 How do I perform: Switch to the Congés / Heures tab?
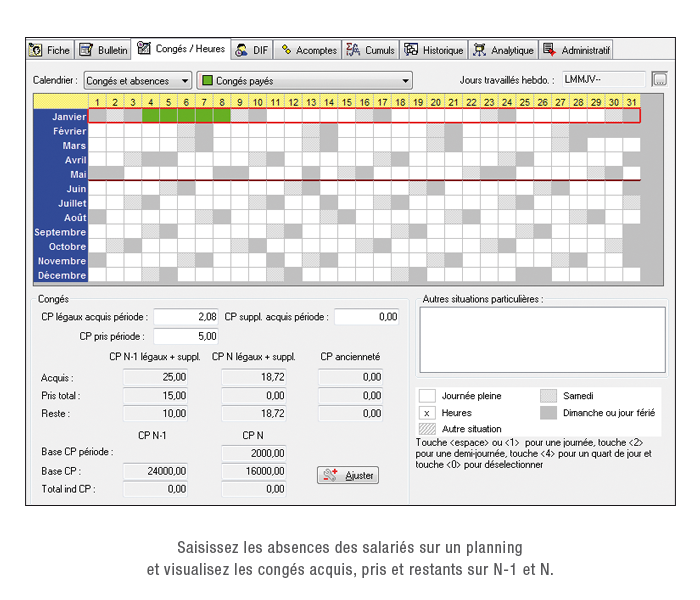180,49
